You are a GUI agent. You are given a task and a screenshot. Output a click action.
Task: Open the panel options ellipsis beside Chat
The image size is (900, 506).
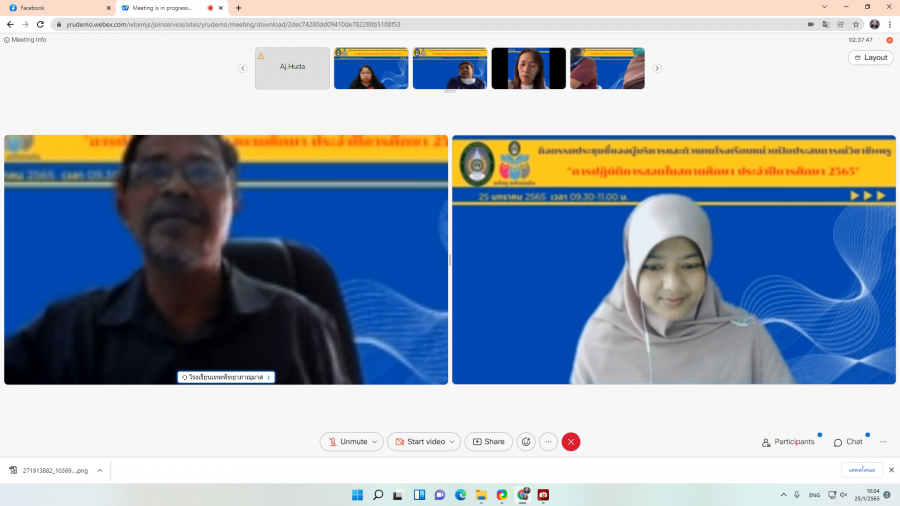(x=883, y=442)
